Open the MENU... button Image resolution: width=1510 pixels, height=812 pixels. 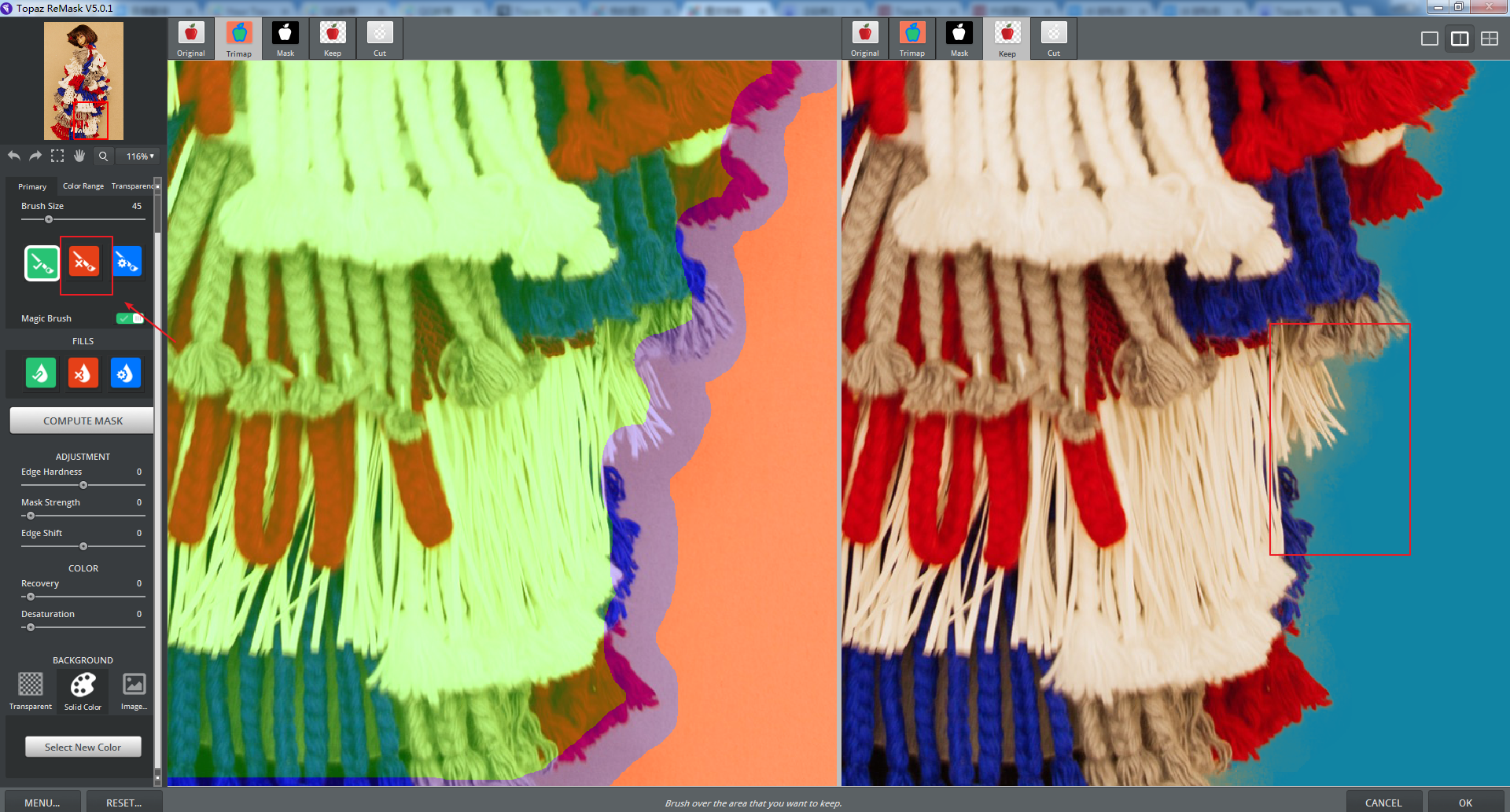coord(42,802)
